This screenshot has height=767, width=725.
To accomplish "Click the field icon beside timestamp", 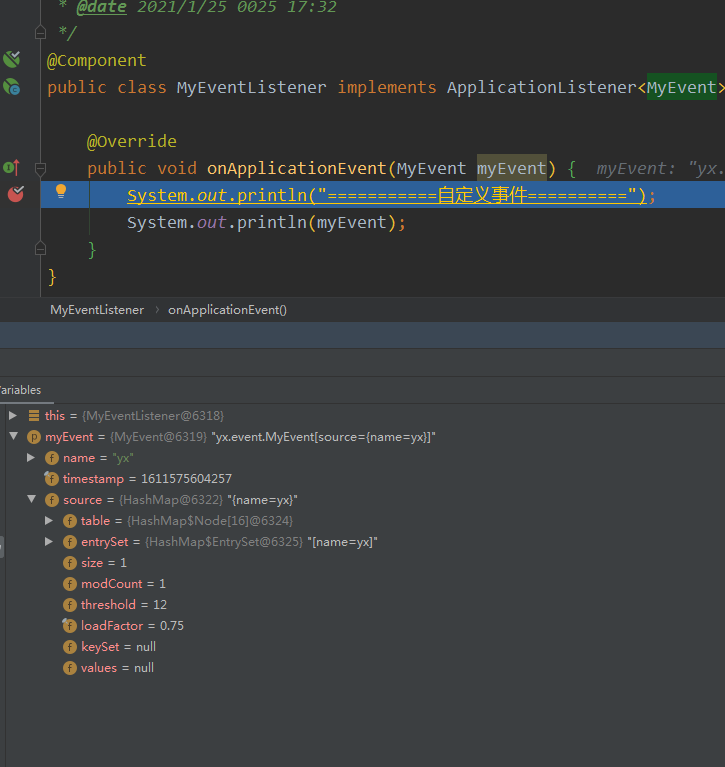I will pos(51,478).
